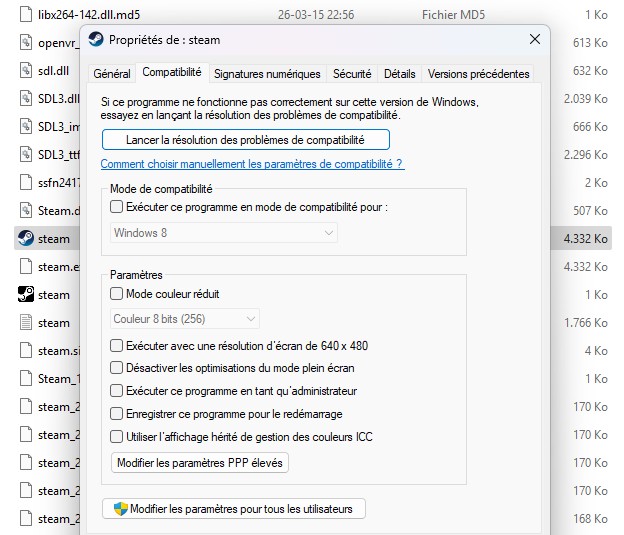Viewport: 624px width, 535px height.
Task: Go to the Versions précédentes tab
Action: [x=477, y=74]
